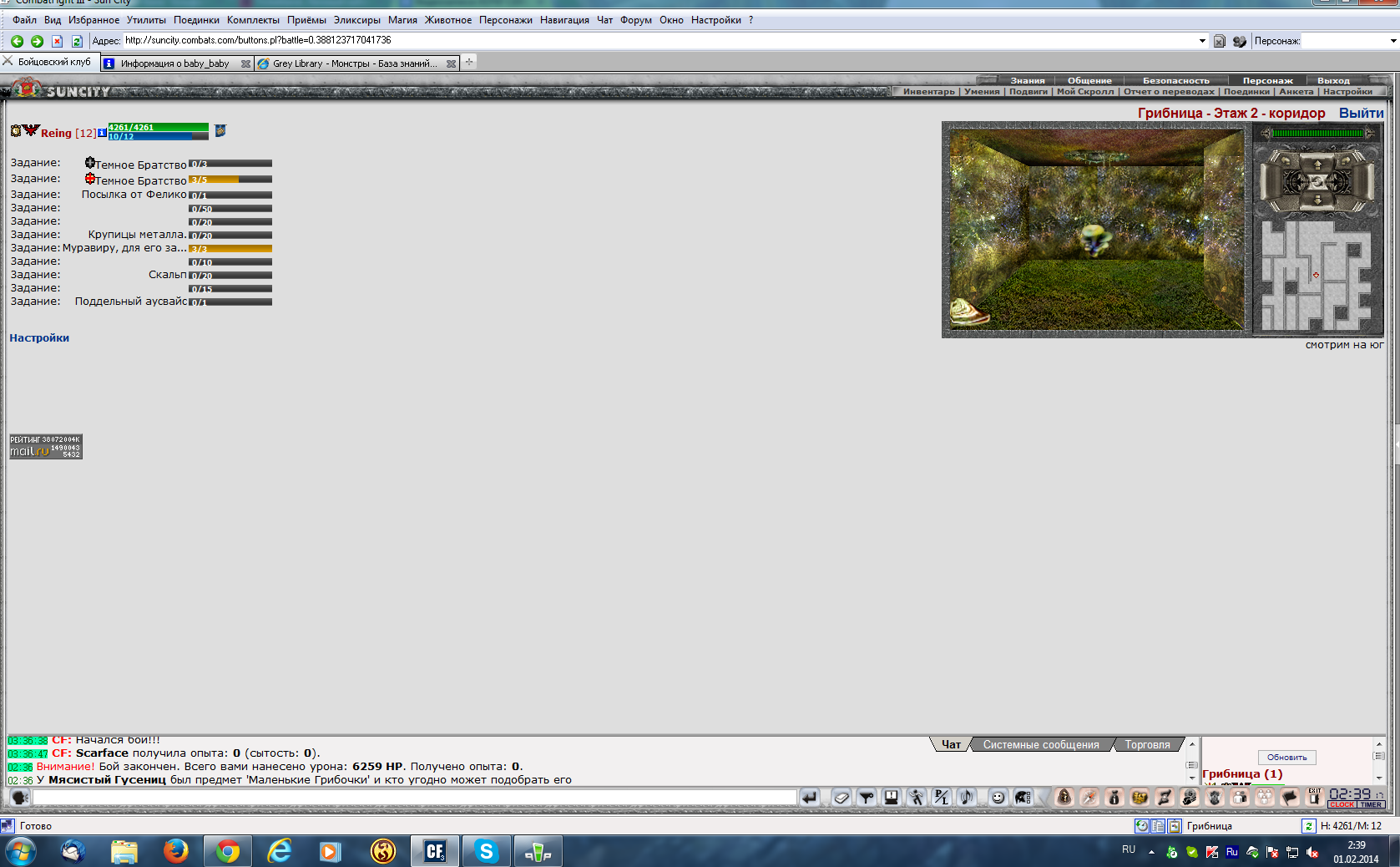1400x867 pixels.
Task: Click the address URL field
Action: click(x=660, y=40)
